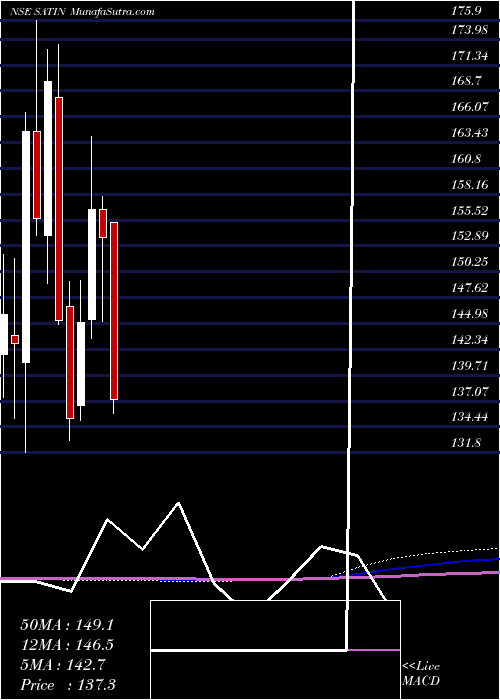Click the 142.34 price axis label
Screen dimensions: 500x700
click(470, 340)
